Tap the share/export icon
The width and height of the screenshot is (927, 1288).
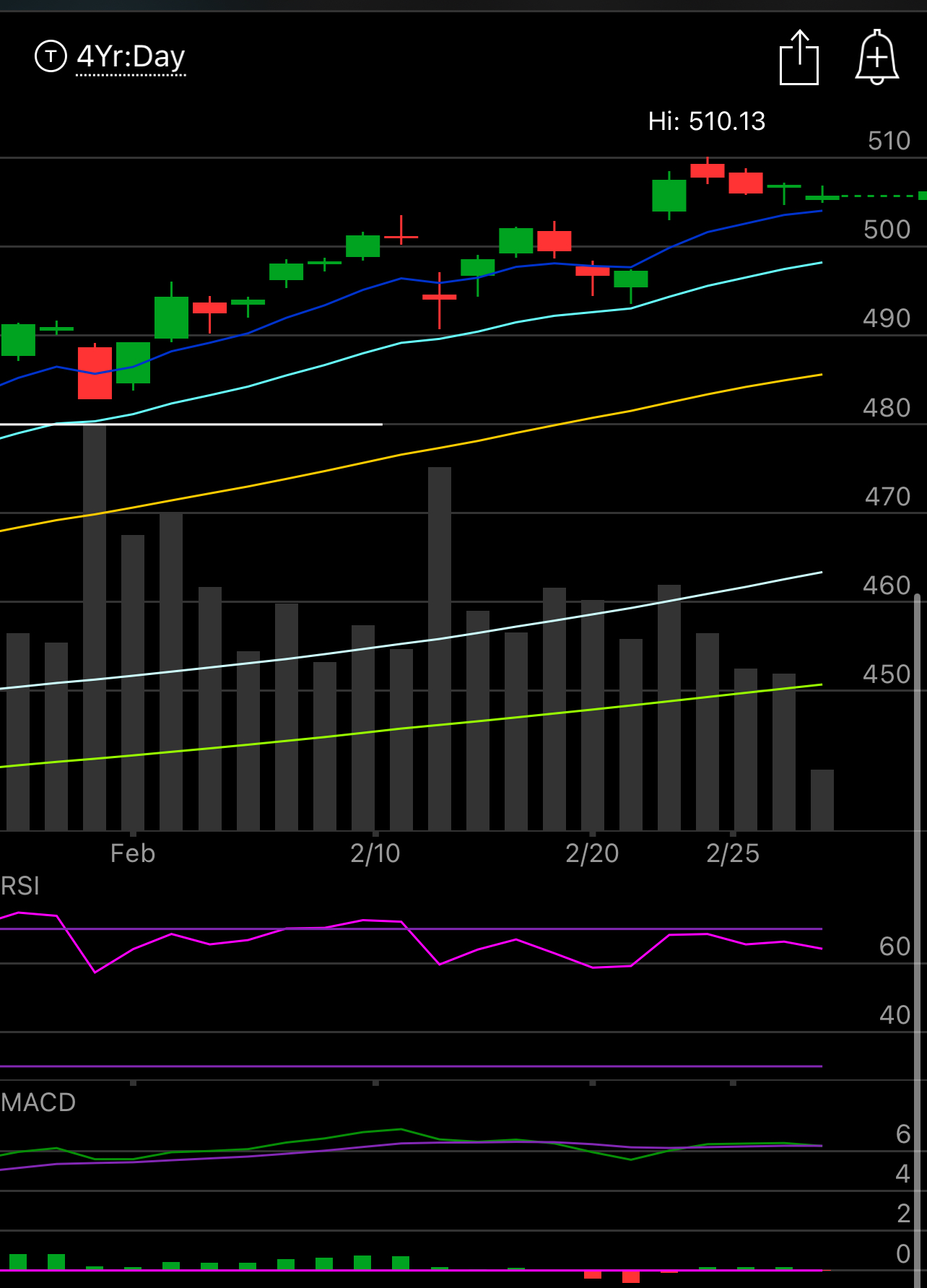(x=799, y=57)
